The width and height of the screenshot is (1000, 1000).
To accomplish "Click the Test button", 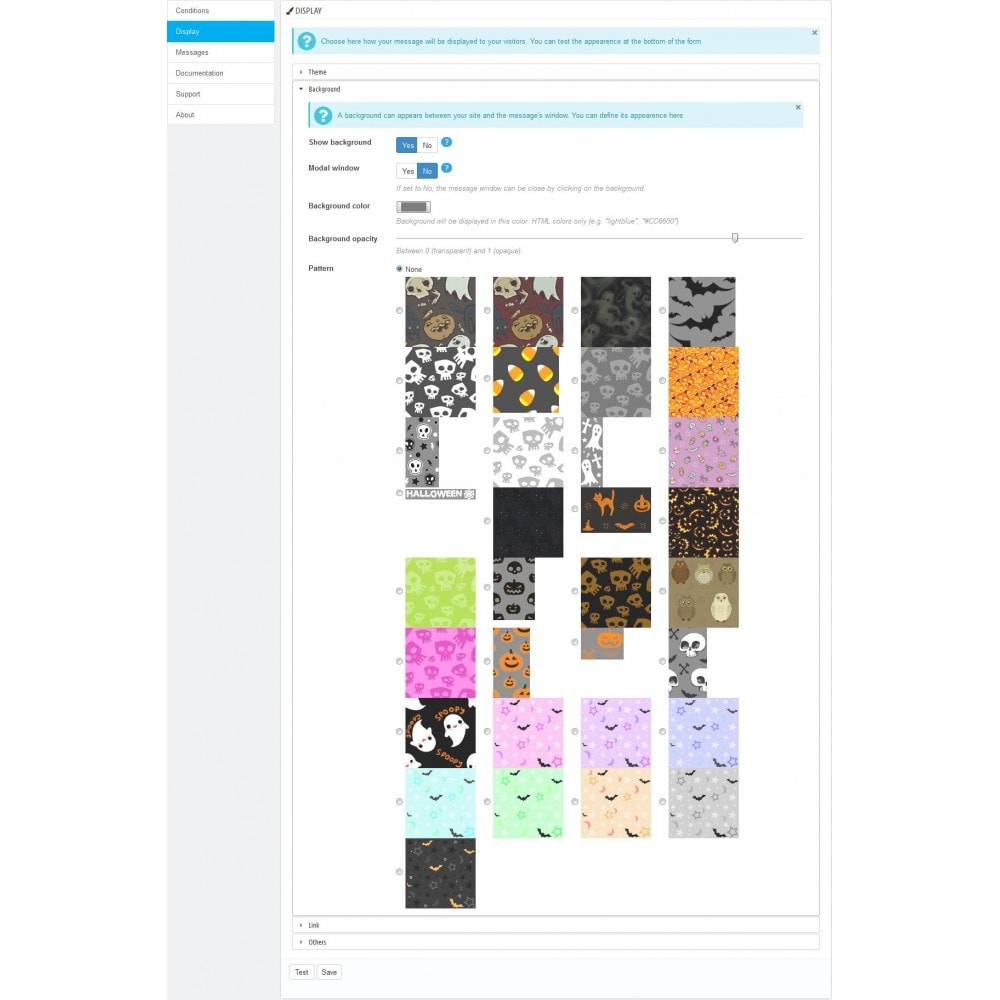I will pyautogui.click(x=302, y=972).
